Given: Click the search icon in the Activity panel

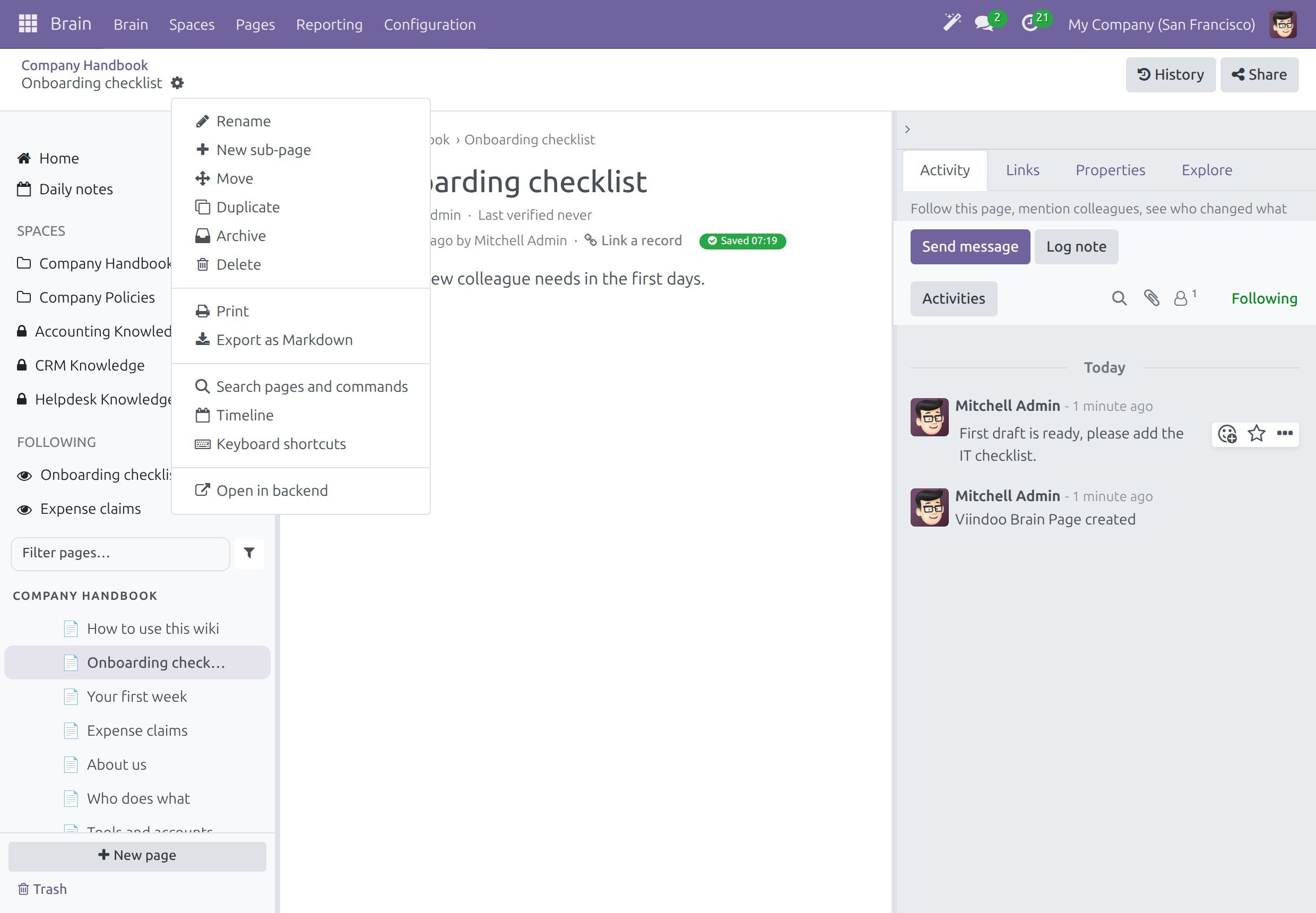Looking at the screenshot, I should click(1119, 298).
